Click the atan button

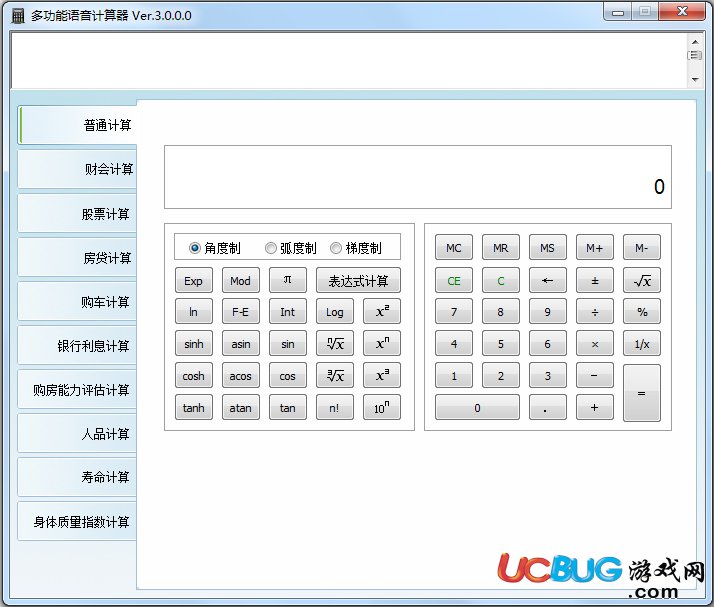[x=240, y=407]
